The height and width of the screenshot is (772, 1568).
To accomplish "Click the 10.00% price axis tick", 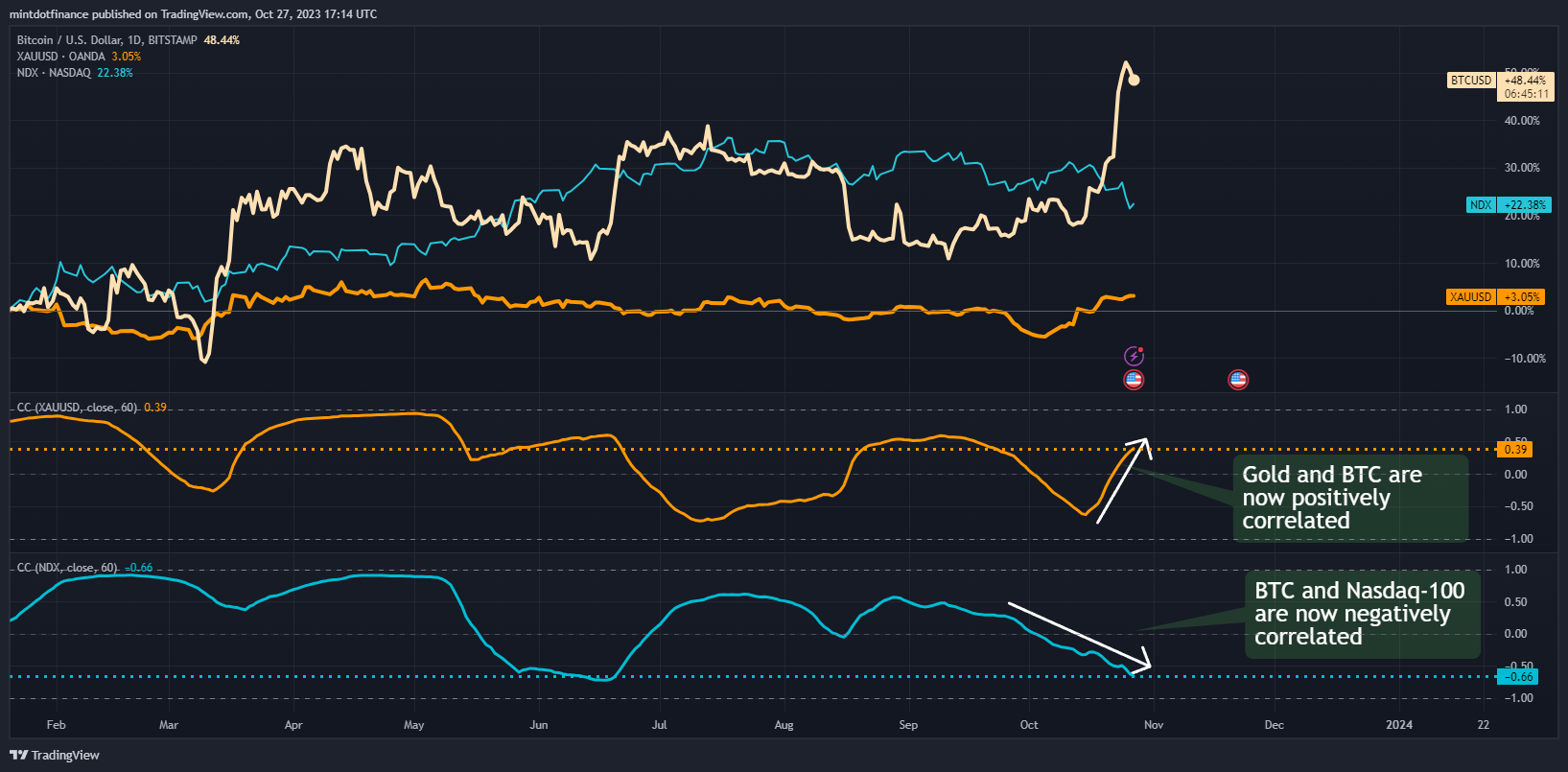I will pos(1523,264).
